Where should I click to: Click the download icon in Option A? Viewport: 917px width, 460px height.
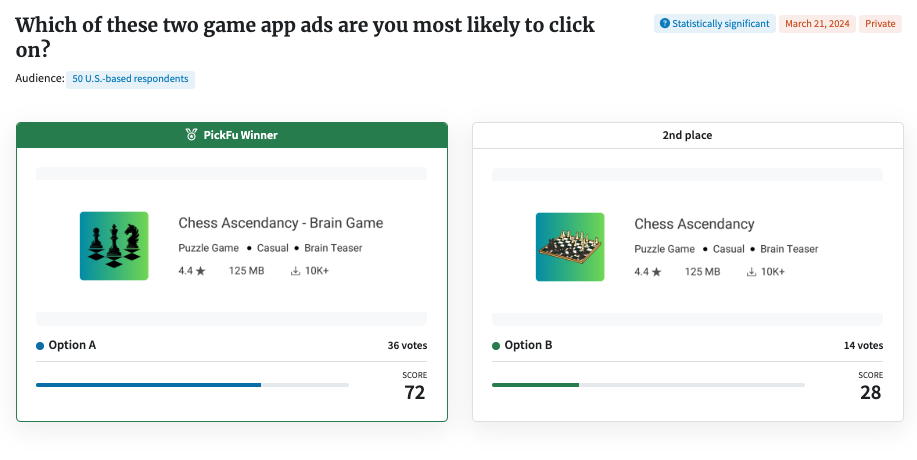point(296,271)
